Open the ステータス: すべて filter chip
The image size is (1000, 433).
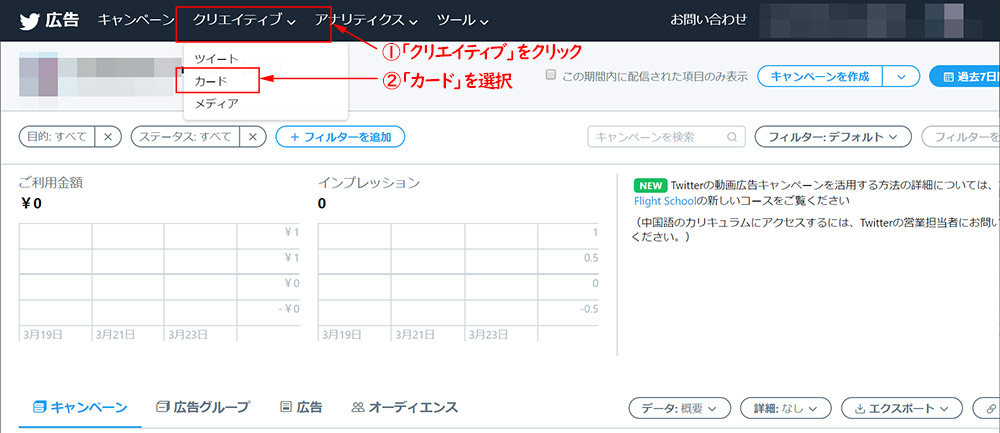[x=186, y=136]
